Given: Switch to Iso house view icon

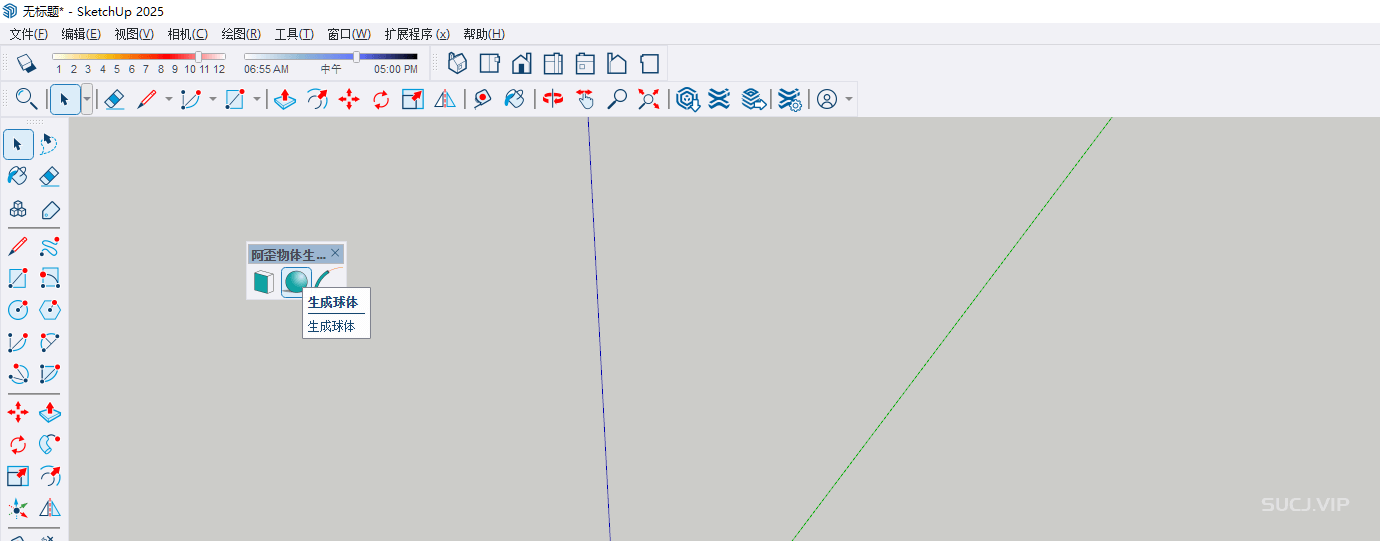Looking at the screenshot, I should 457,63.
